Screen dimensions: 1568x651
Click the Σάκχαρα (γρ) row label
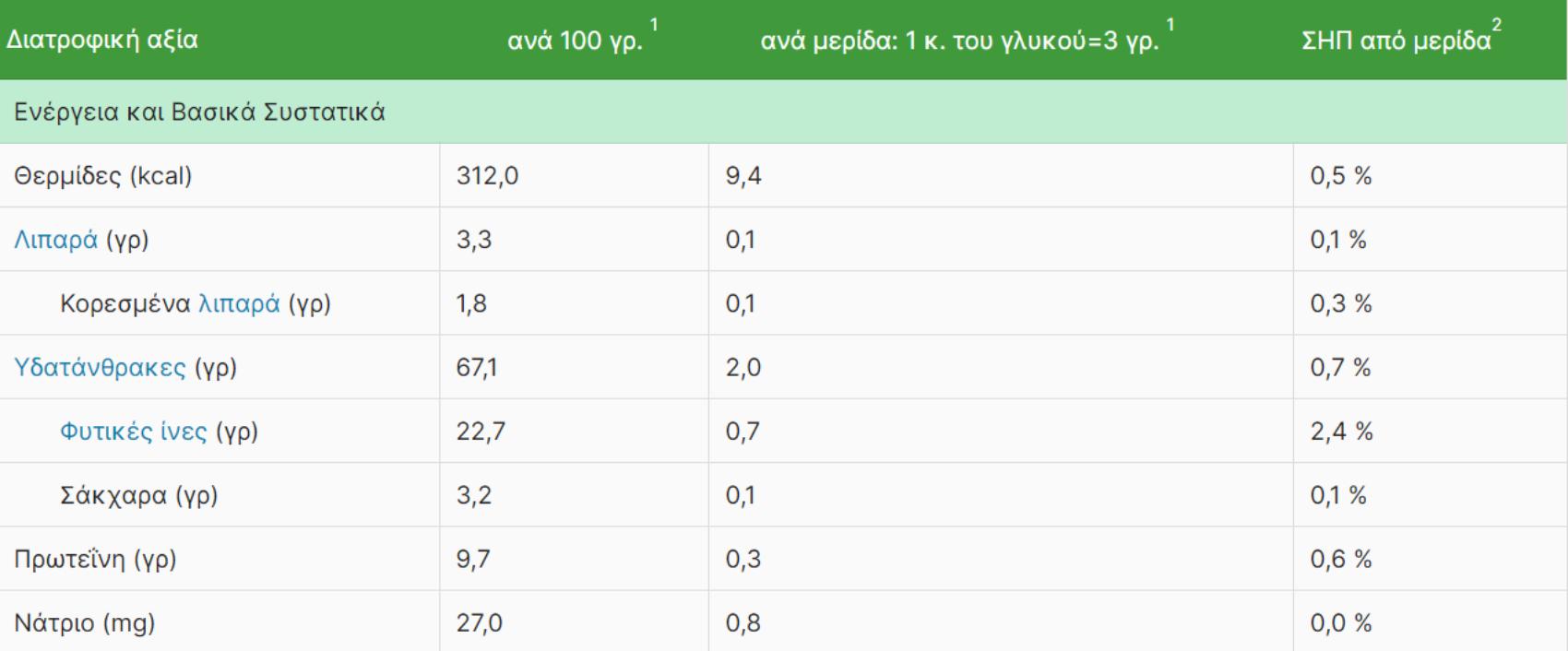pyautogui.click(x=138, y=495)
